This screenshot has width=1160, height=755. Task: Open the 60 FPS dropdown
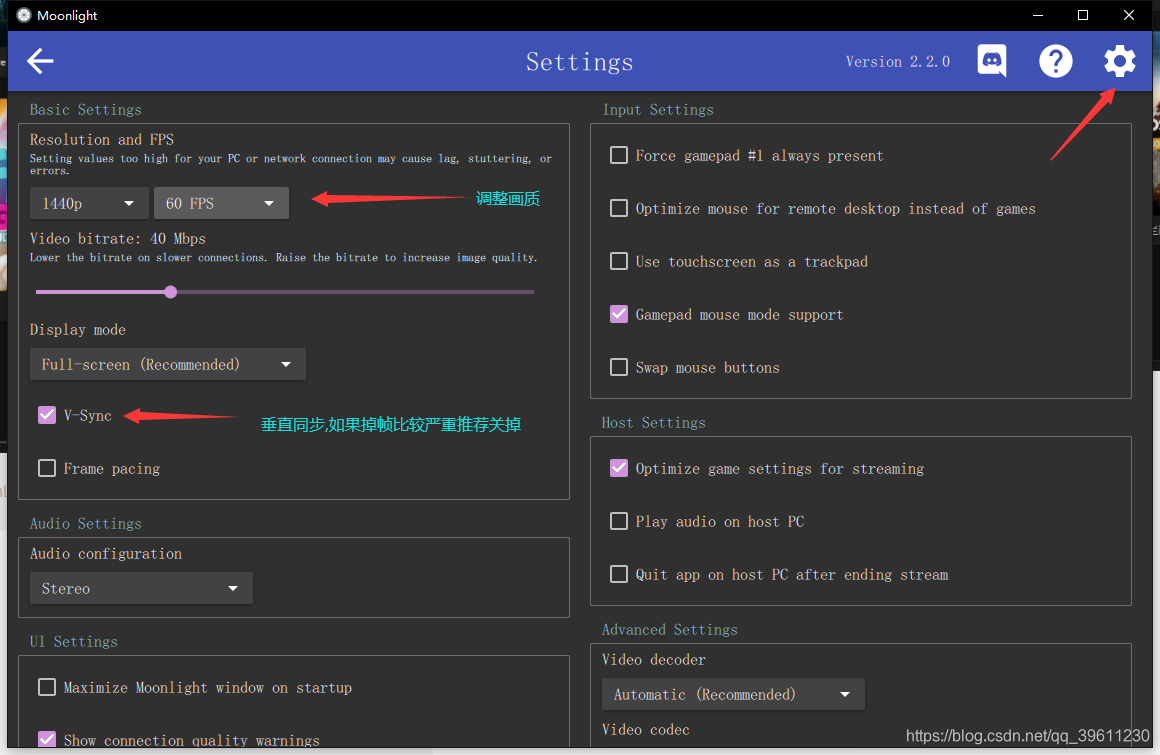(221, 203)
